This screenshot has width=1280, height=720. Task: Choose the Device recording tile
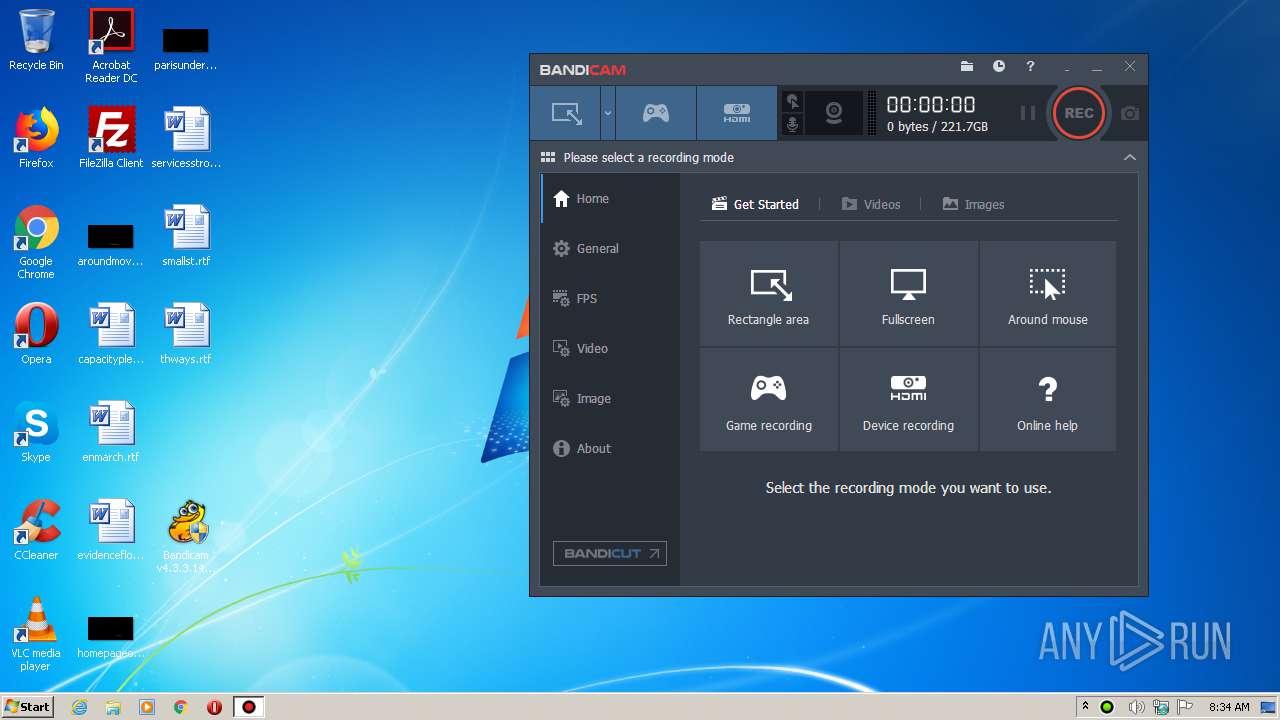click(908, 400)
